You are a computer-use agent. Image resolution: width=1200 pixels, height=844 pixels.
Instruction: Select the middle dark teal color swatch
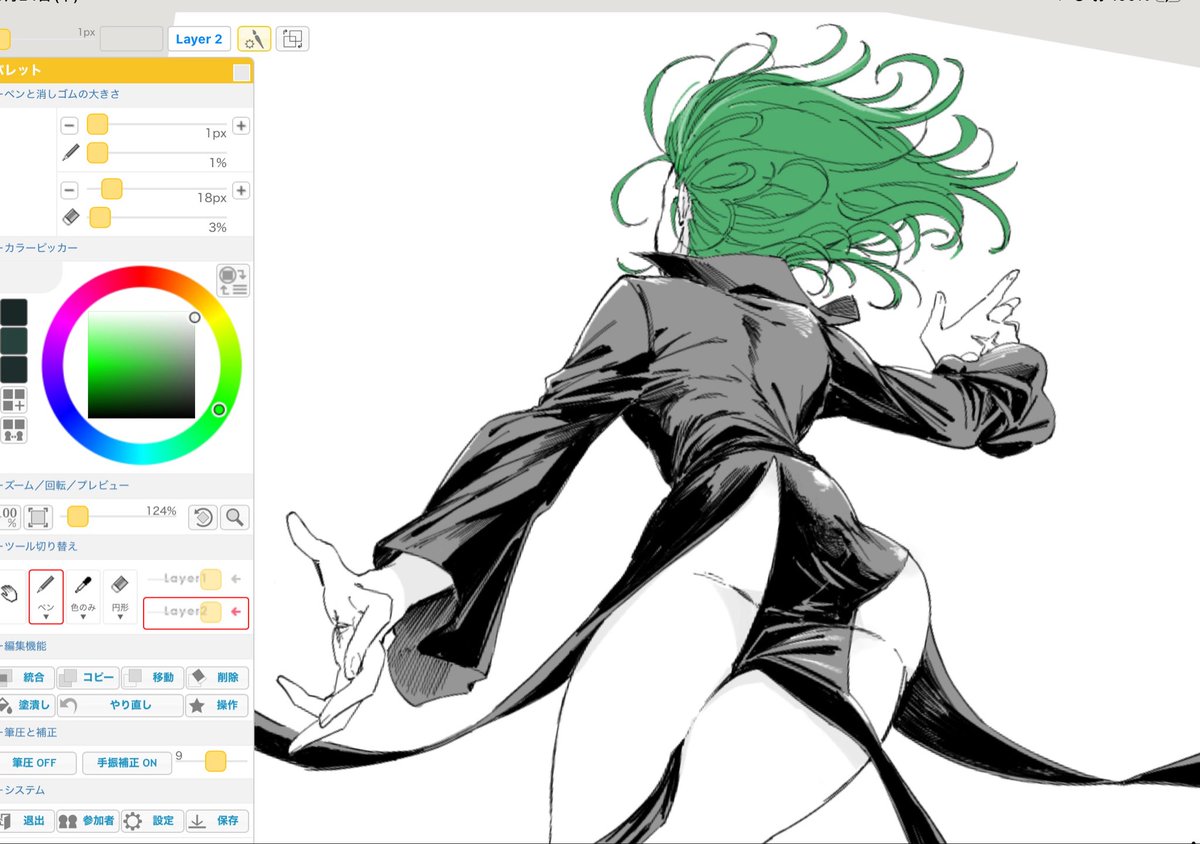click(x=13, y=341)
